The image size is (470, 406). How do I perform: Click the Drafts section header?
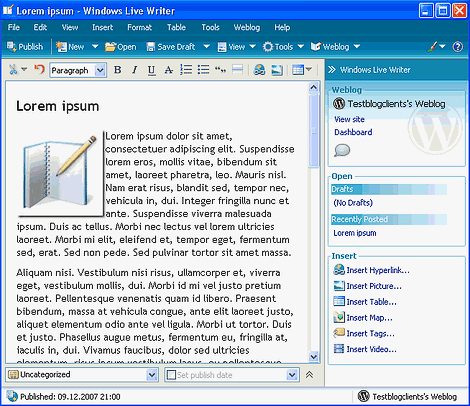[x=389, y=189]
